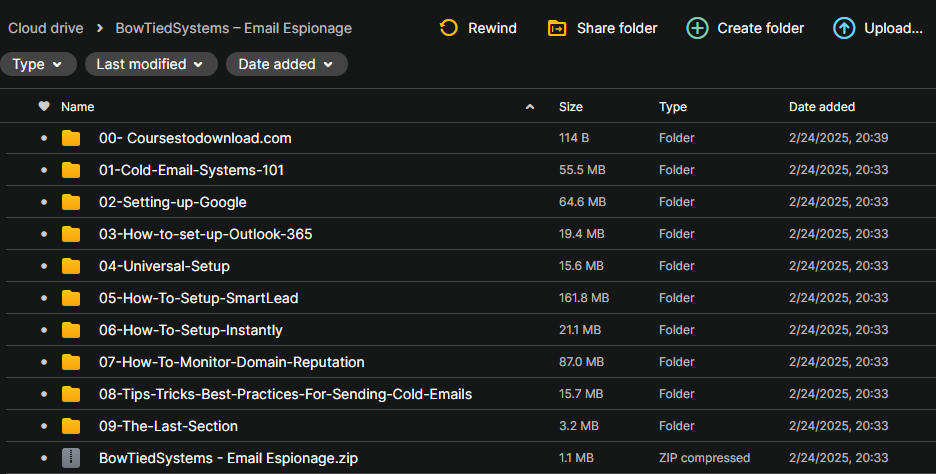
Task: Click folder icon for 06-How-To-Setup-Instantly
Action: pyautogui.click(x=71, y=330)
